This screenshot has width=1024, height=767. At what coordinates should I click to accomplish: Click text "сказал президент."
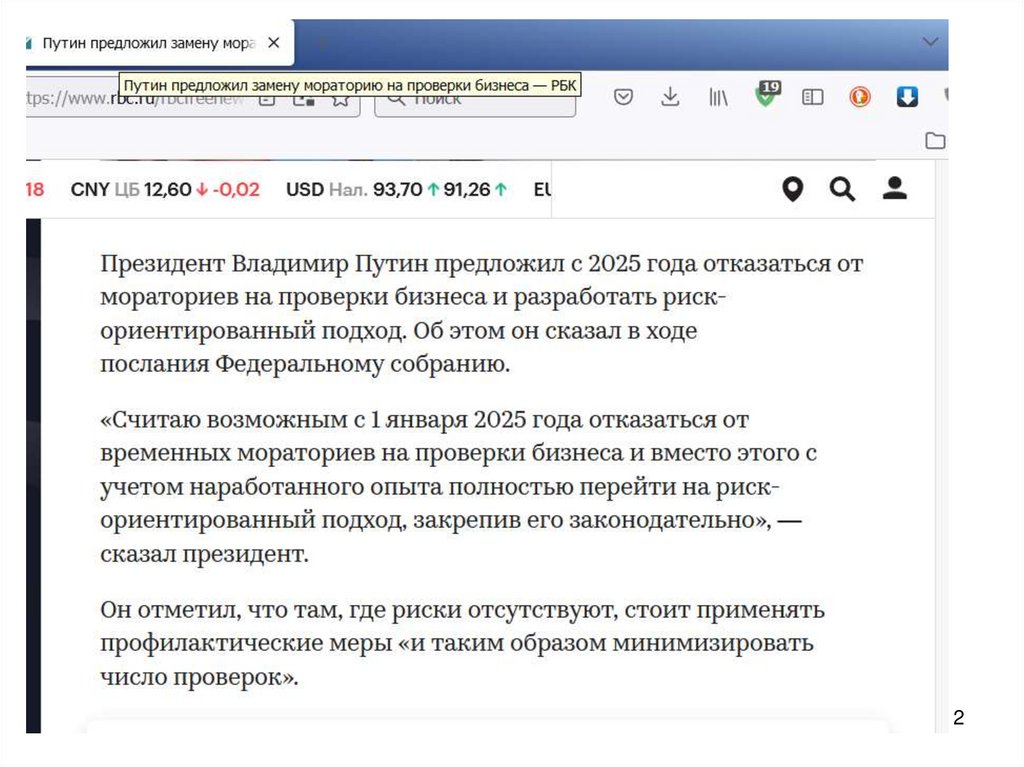coord(204,554)
